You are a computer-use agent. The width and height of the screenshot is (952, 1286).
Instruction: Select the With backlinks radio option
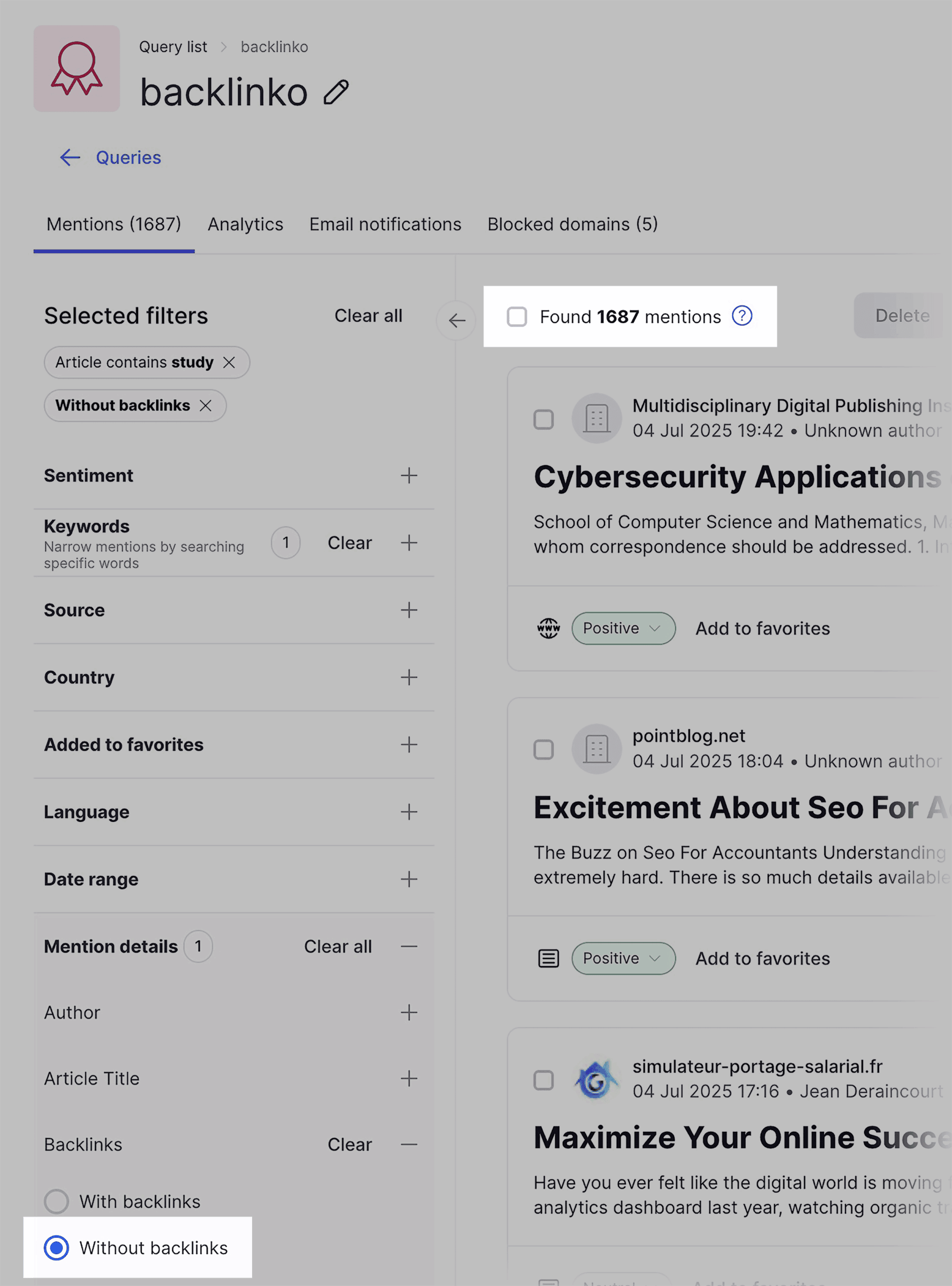pos(56,1201)
